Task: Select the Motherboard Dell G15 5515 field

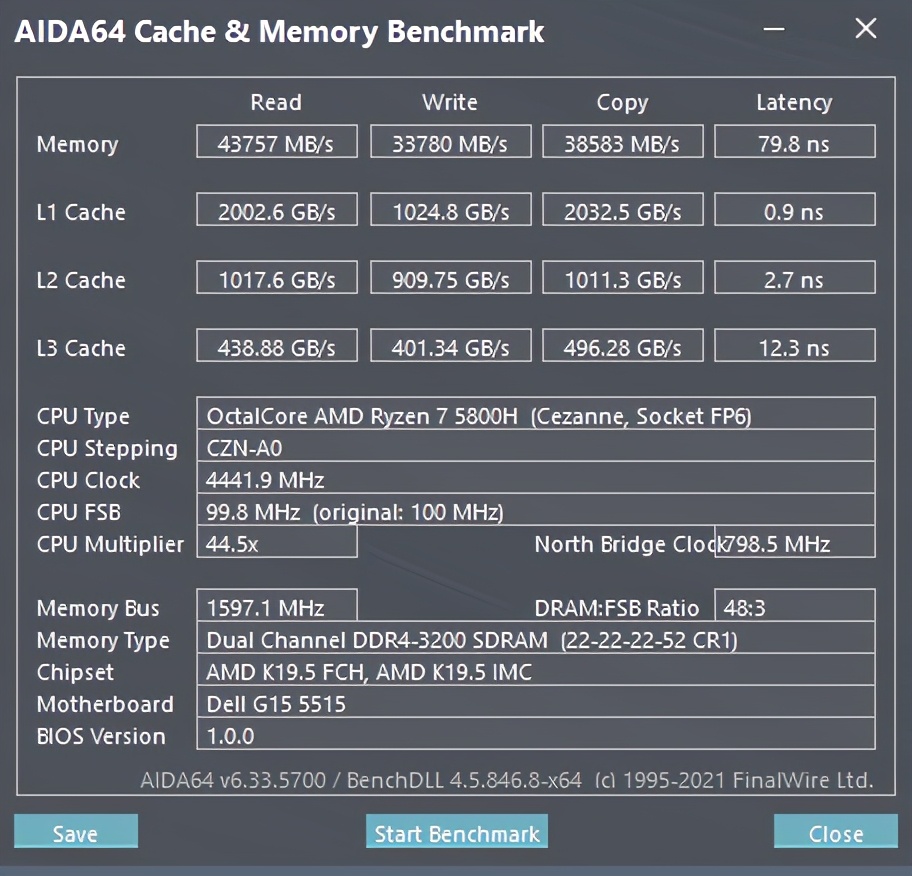Action: click(x=535, y=703)
